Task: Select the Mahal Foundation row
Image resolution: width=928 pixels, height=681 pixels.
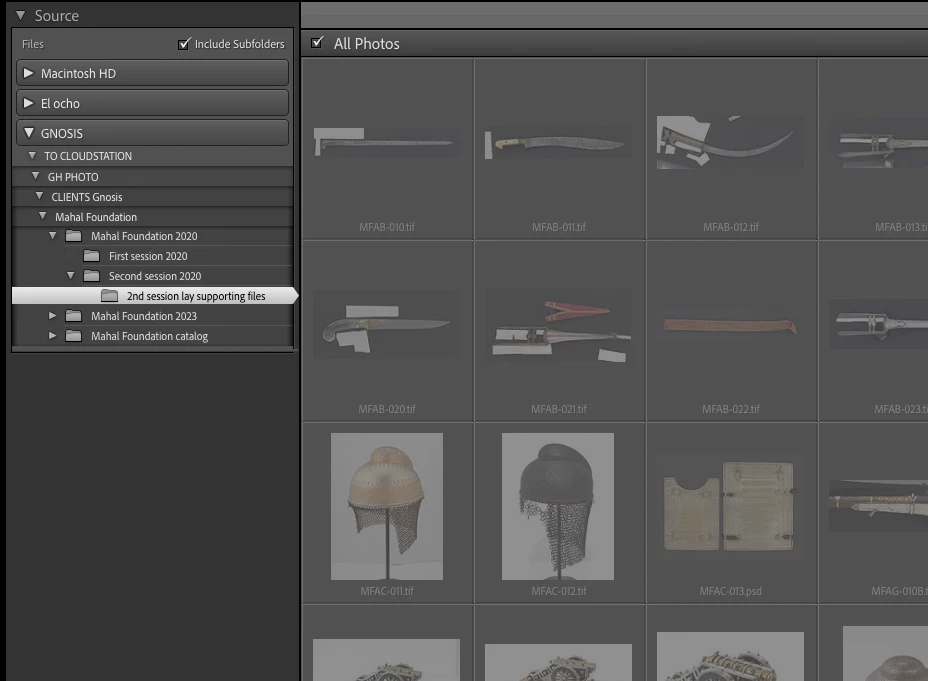Action: (x=152, y=217)
